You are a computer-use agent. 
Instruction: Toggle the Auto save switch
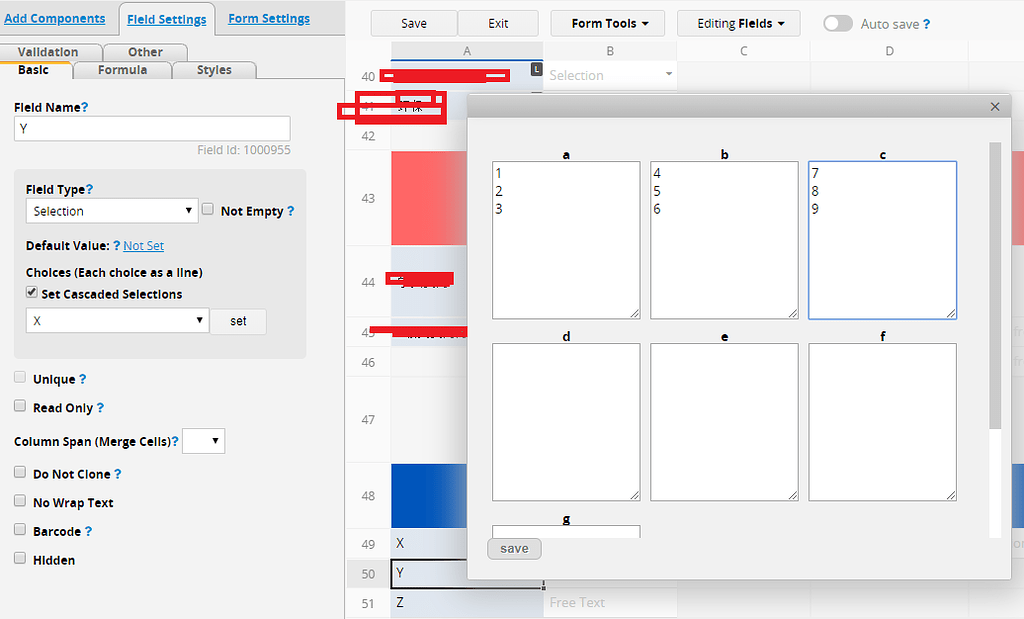point(838,23)
